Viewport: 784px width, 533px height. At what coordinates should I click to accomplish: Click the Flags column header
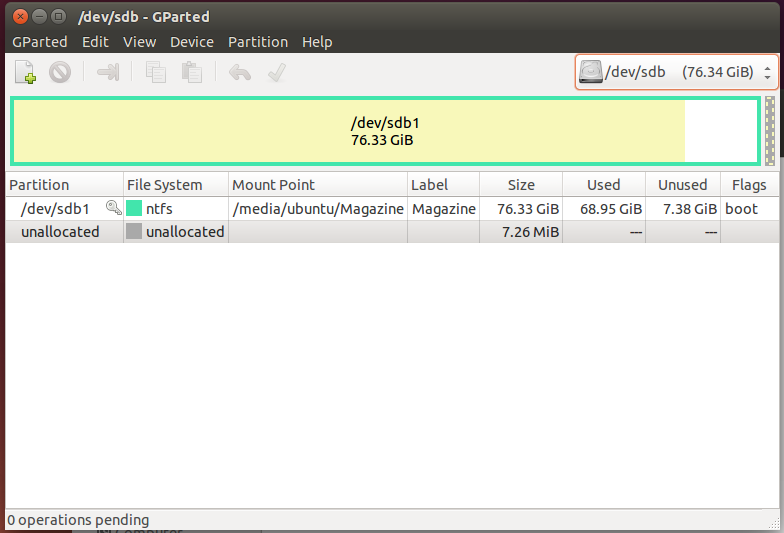click(749, 184)
